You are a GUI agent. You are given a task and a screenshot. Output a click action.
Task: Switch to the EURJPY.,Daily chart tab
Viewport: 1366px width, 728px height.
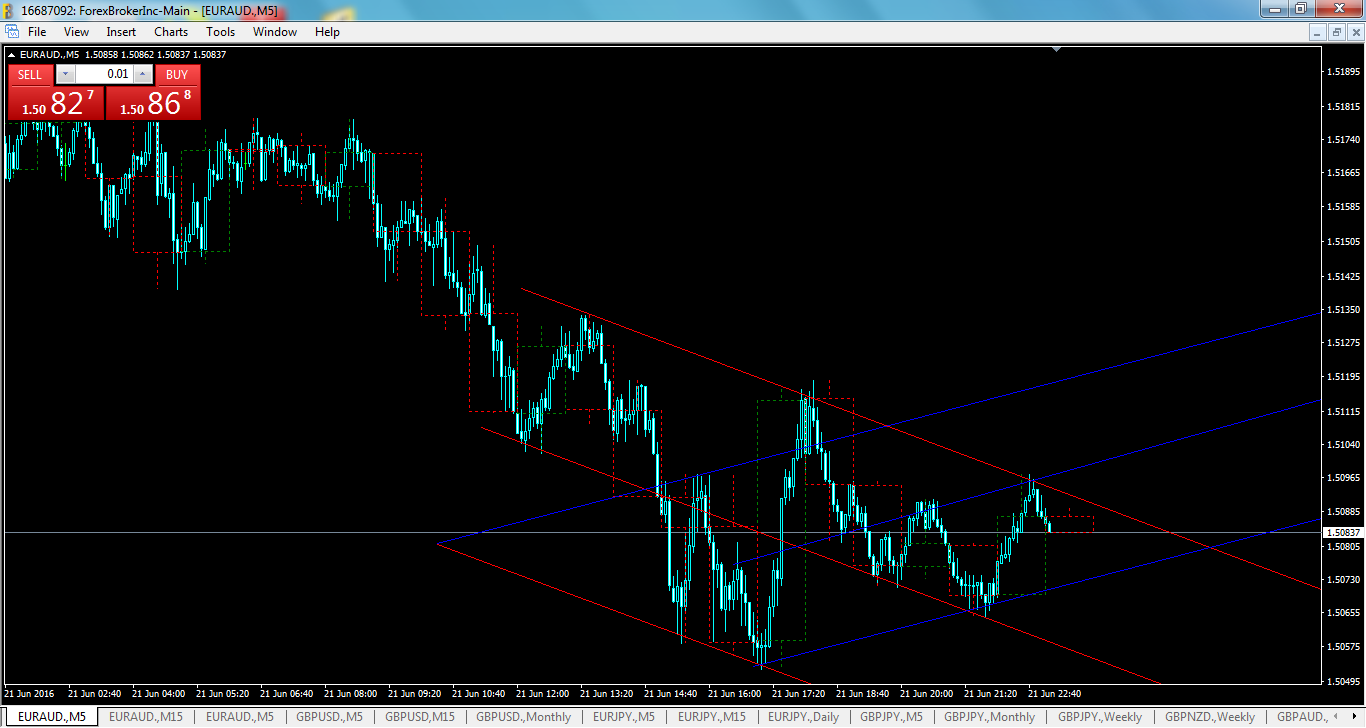[x=805, y=717]
